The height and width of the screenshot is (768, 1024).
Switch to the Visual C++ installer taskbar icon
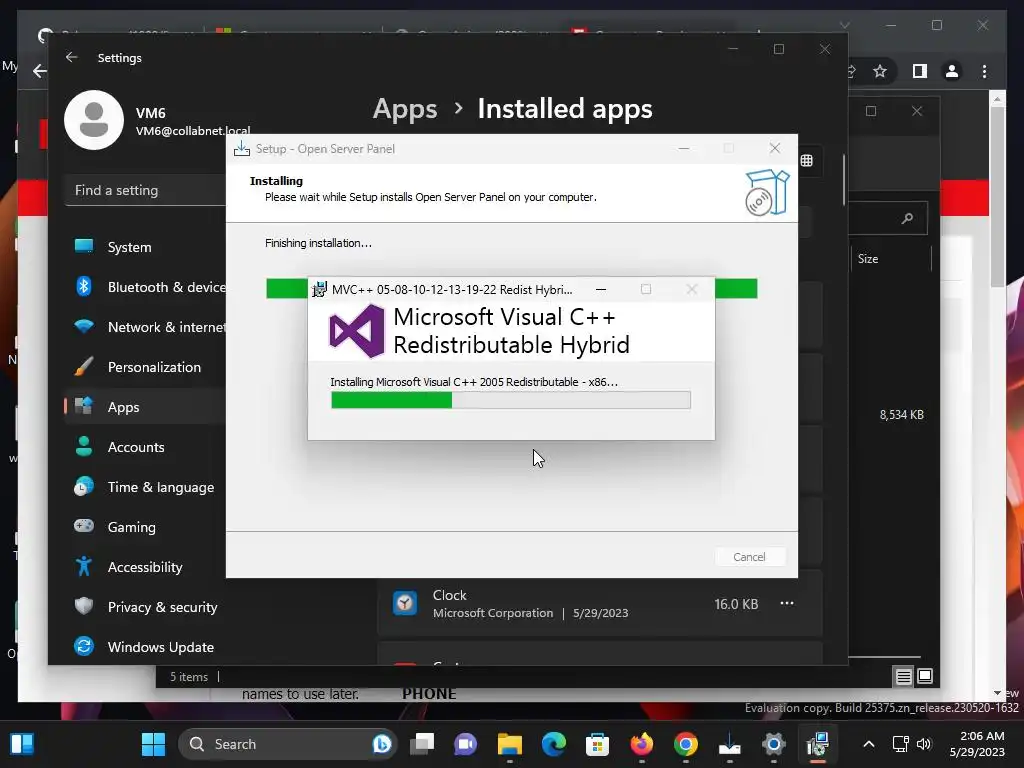(x=818, y=744)
